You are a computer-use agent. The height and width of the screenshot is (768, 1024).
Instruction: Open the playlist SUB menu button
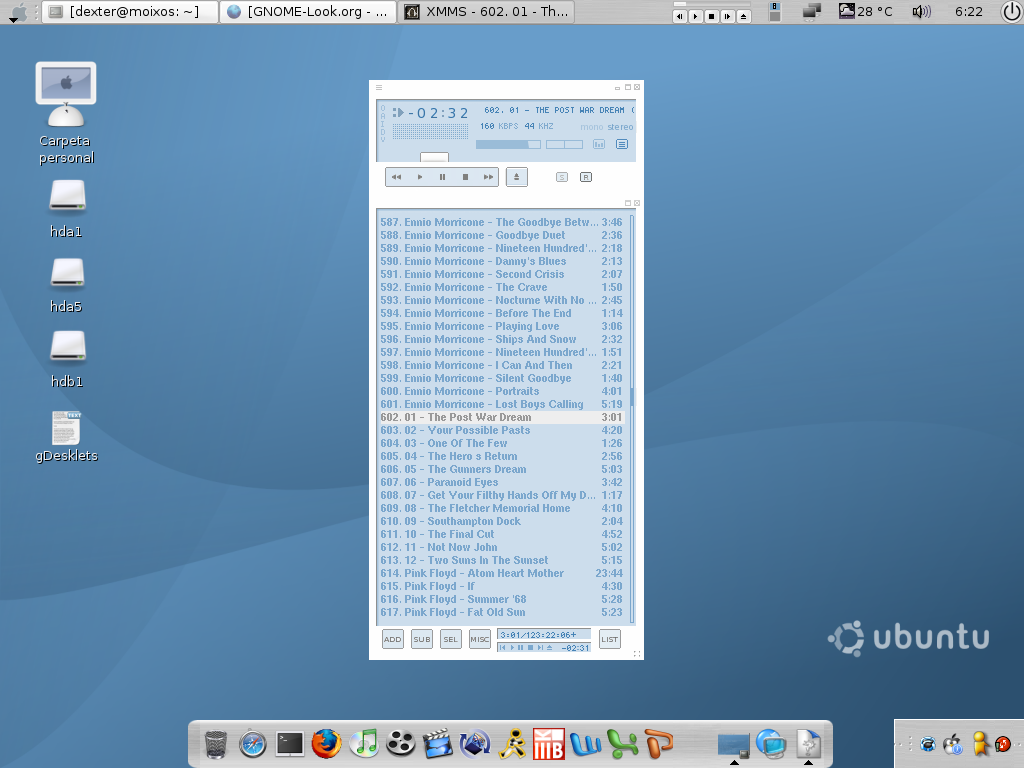point(422,639)
